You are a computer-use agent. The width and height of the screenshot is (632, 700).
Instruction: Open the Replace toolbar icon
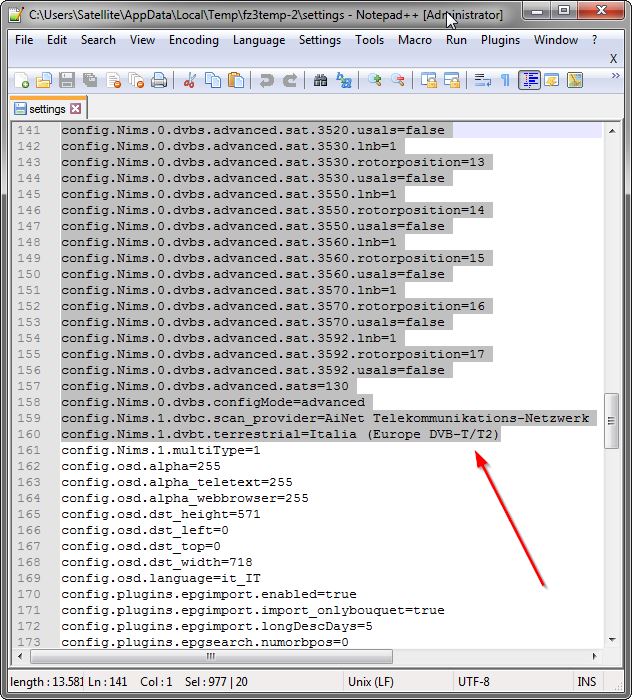(344, 80)
